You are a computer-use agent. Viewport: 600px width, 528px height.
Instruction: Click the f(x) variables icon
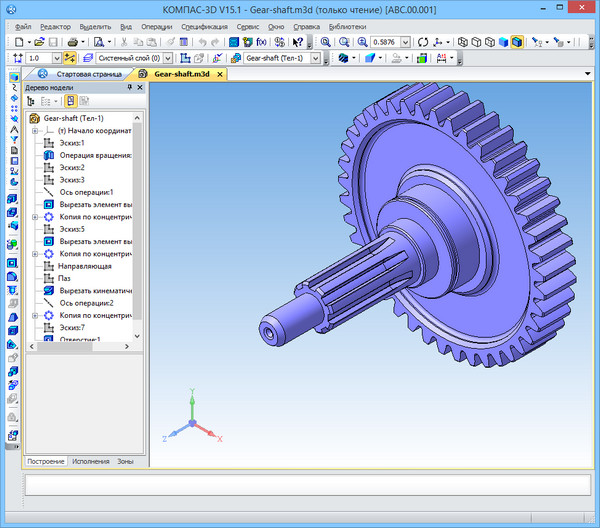click(x=261, y=42)
